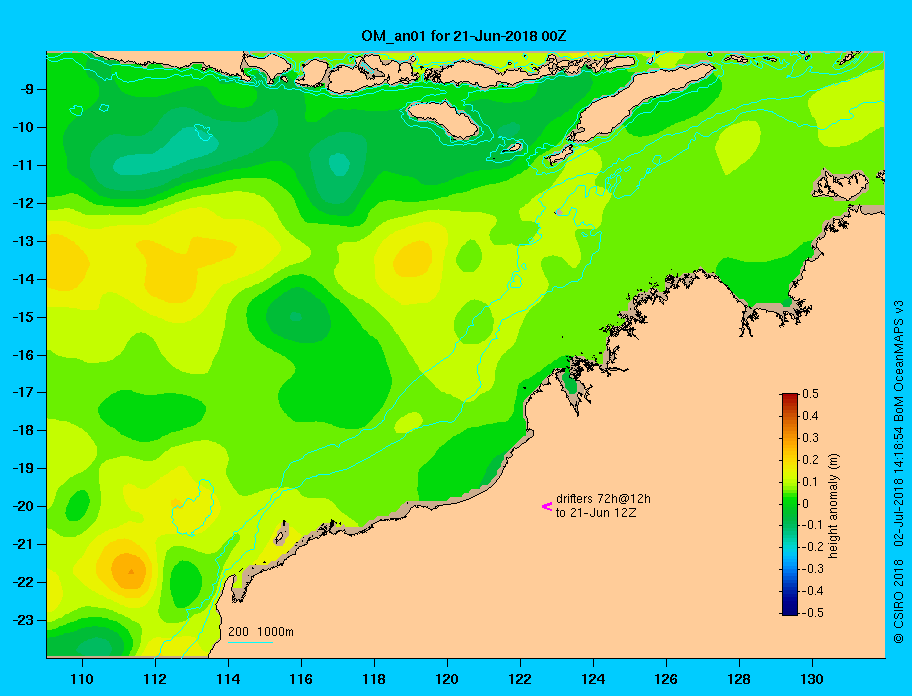Image resolution: width=912 pixels, height=696 pixels.
Task: Click the cyan contour sample line under "200 1000m"
Action: [250, 642]
